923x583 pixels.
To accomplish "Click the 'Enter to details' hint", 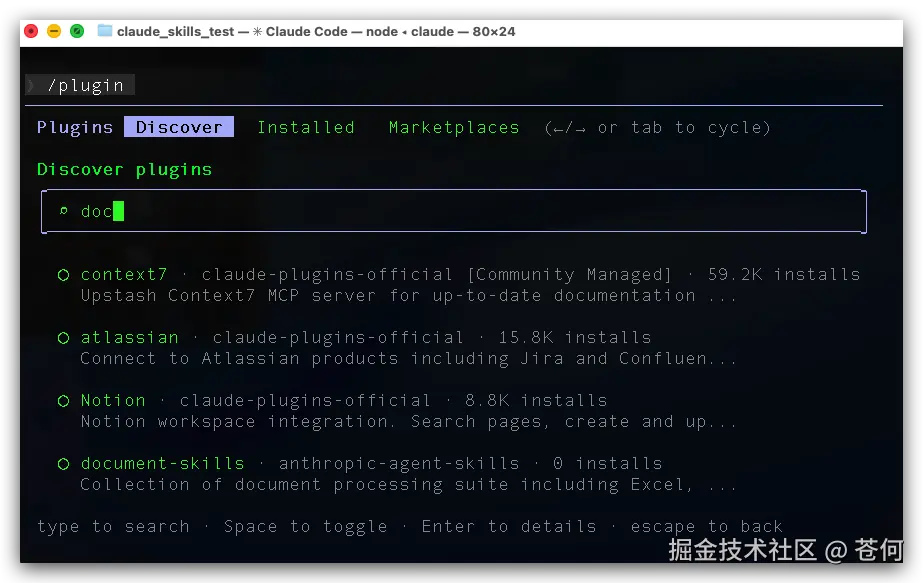I will pyautogui.click(x=509, y=526).
